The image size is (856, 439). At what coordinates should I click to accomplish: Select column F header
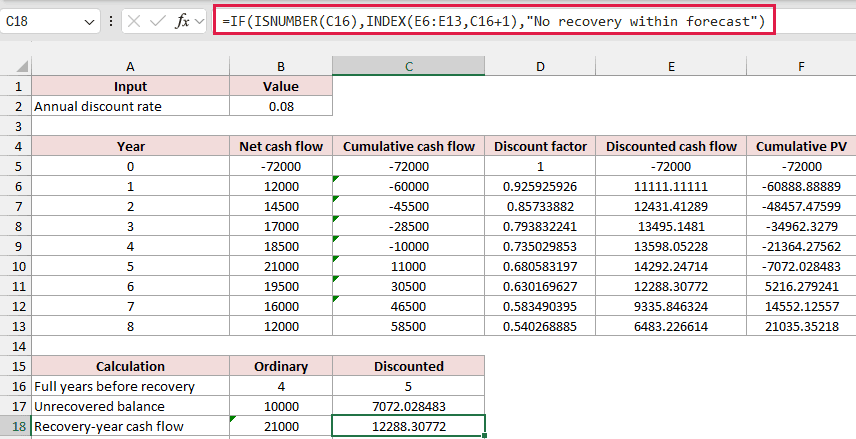801,67
